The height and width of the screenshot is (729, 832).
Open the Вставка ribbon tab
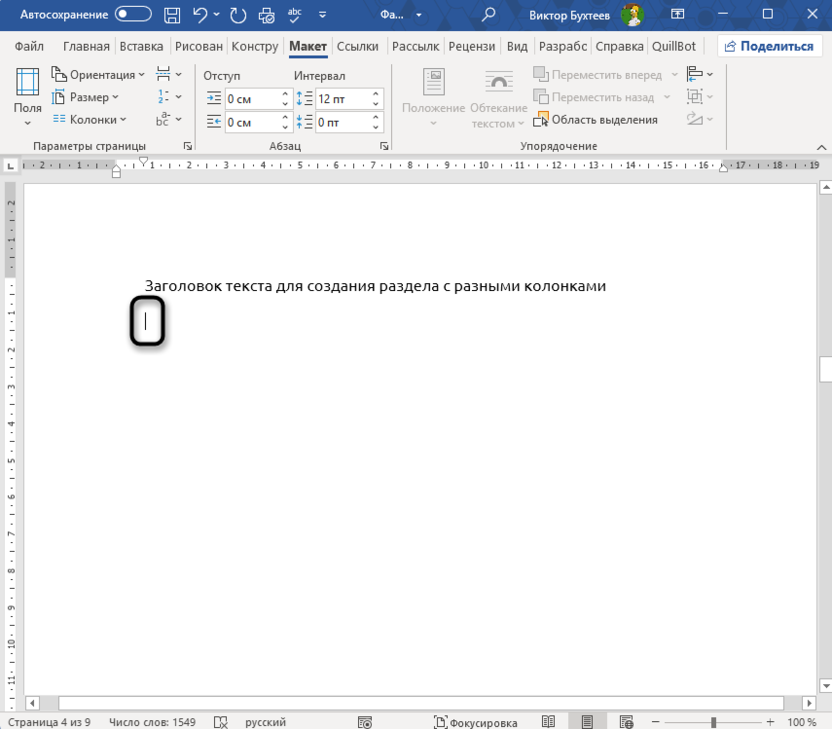click(143, 47)
